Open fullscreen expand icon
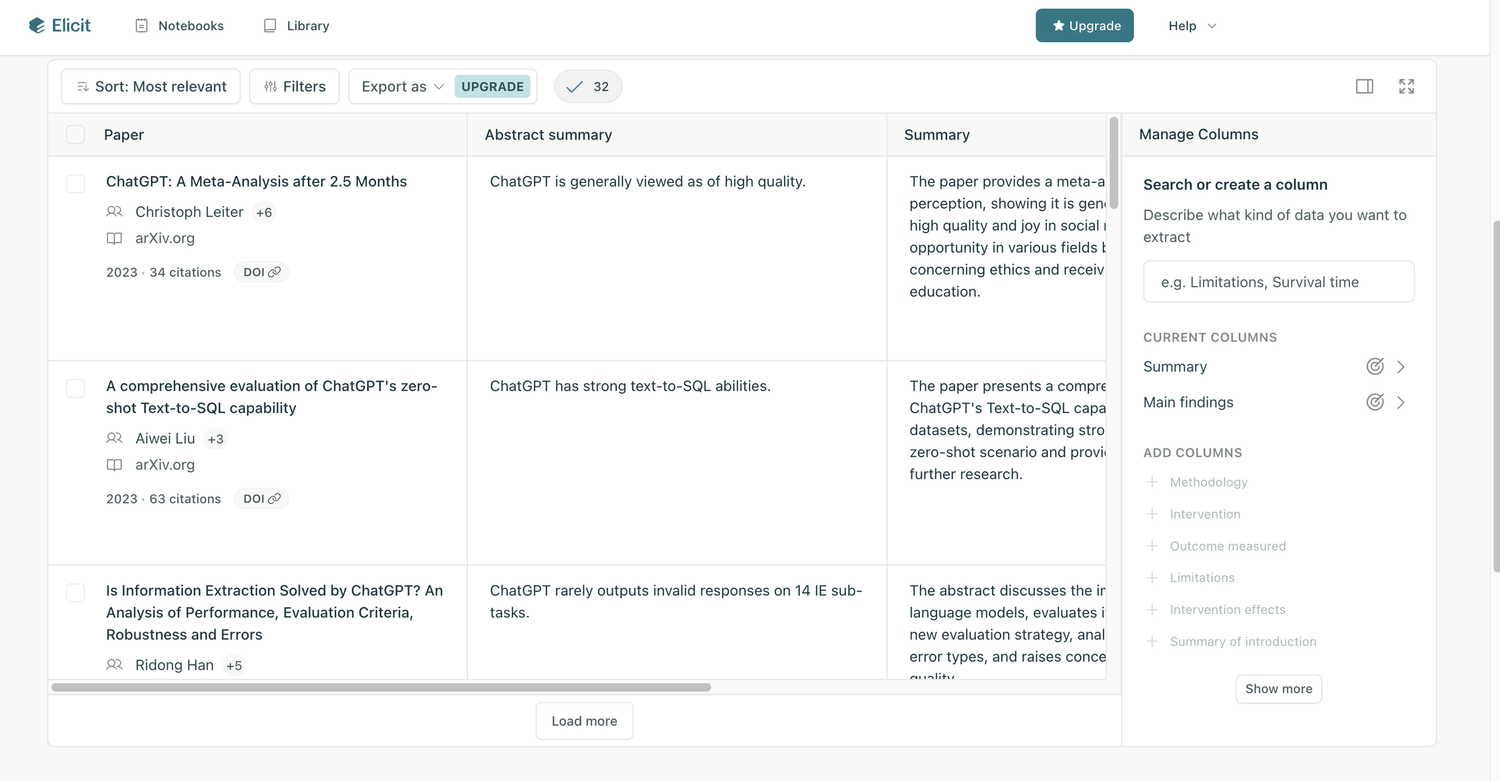 pos(1406,86)
